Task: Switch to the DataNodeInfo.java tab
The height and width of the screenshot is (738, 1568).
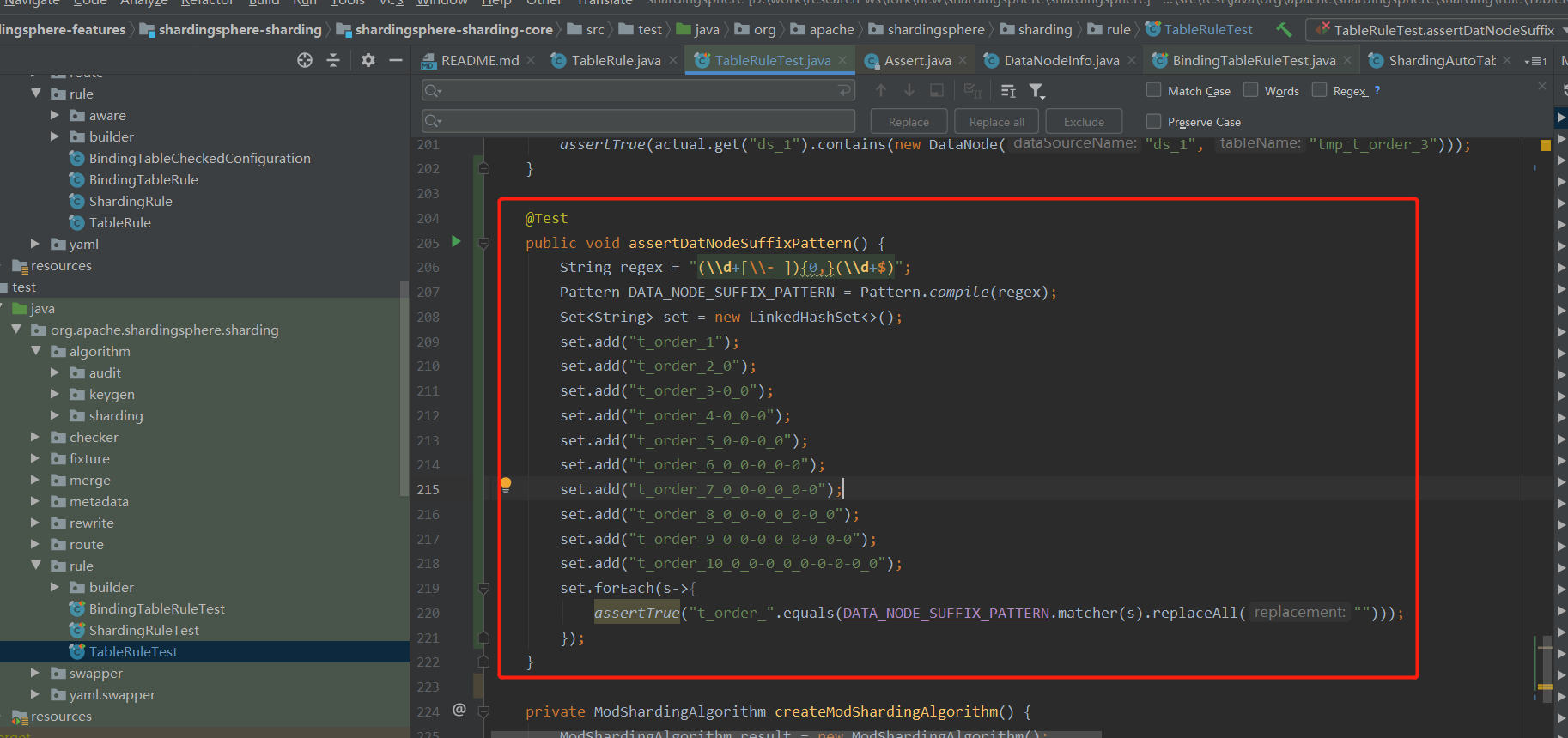Action: [1061, 60]
